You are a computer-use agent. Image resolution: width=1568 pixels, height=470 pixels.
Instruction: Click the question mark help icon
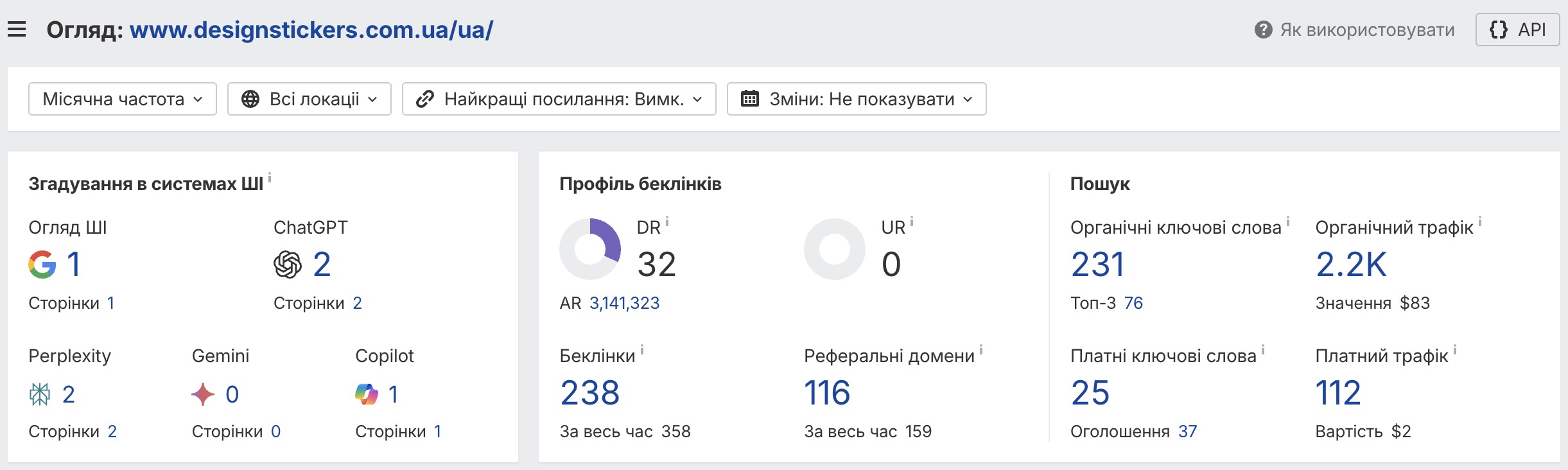click(x=1263, y=30)
